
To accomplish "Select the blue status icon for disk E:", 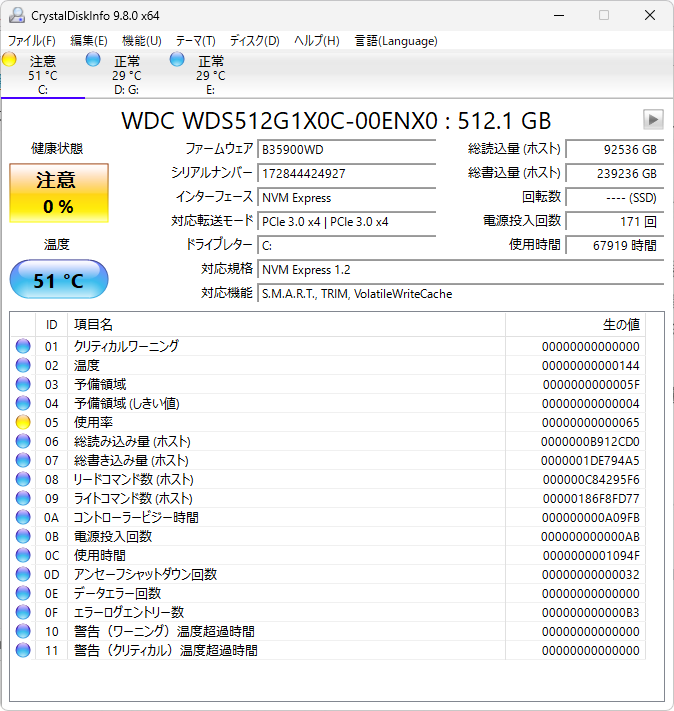I will click(178, 60).
